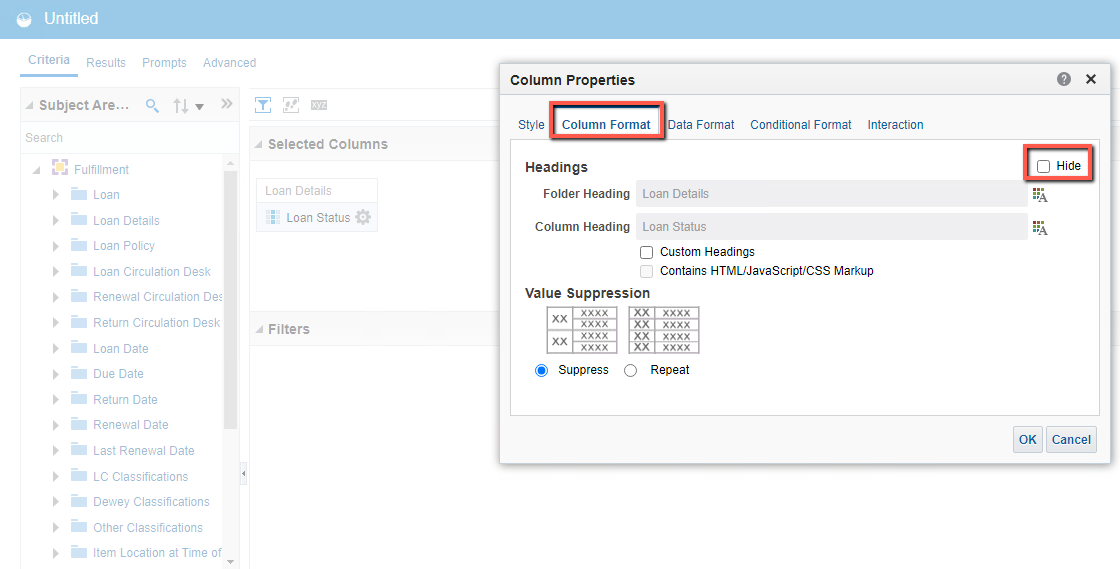Select the Suppress radio button

coord(541,371)
